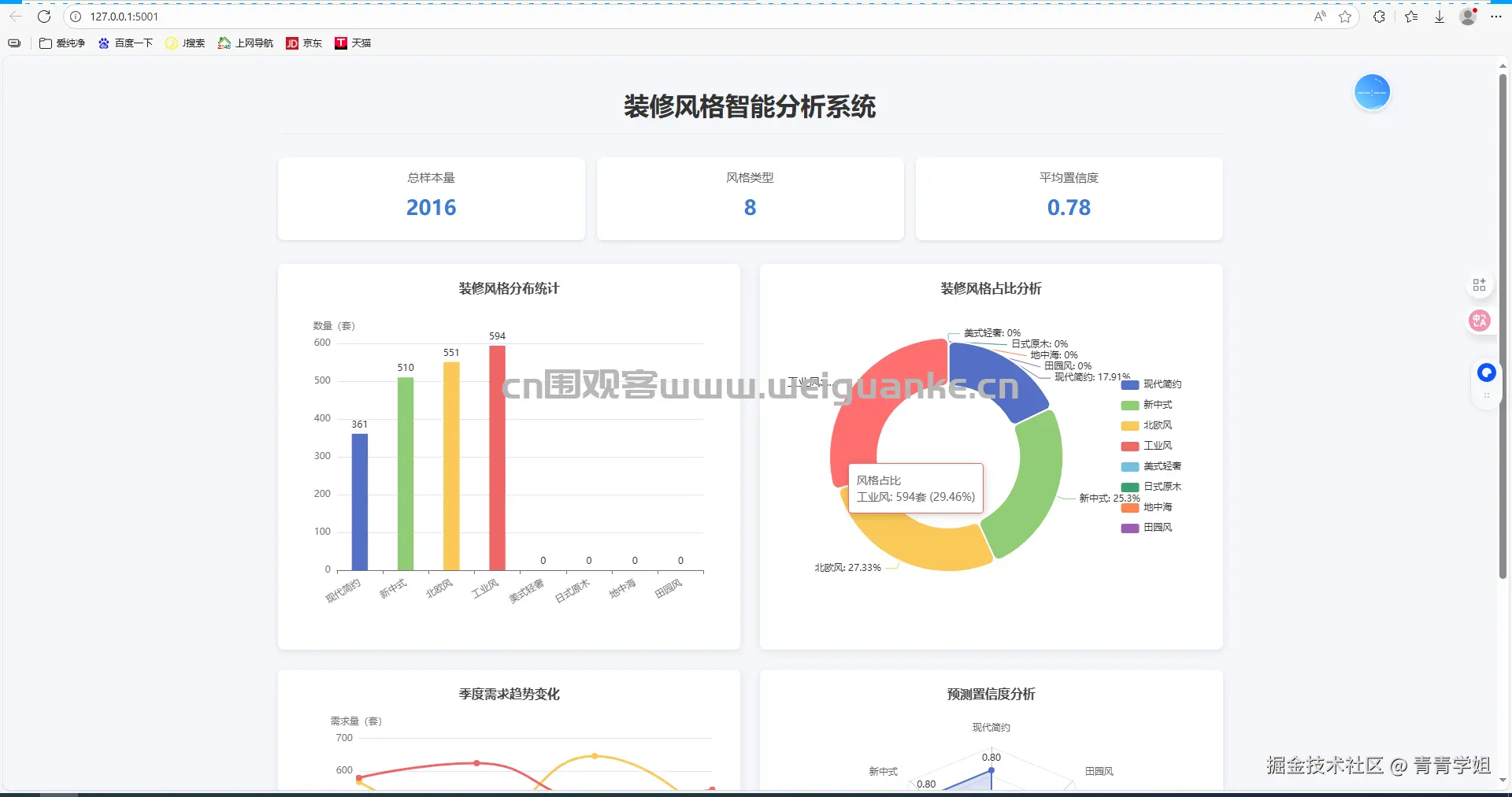Image resolution: width=1512 pixels, height=797 pixels.
Task: Open the downloads icon
Action: [x=1440, y=17]
